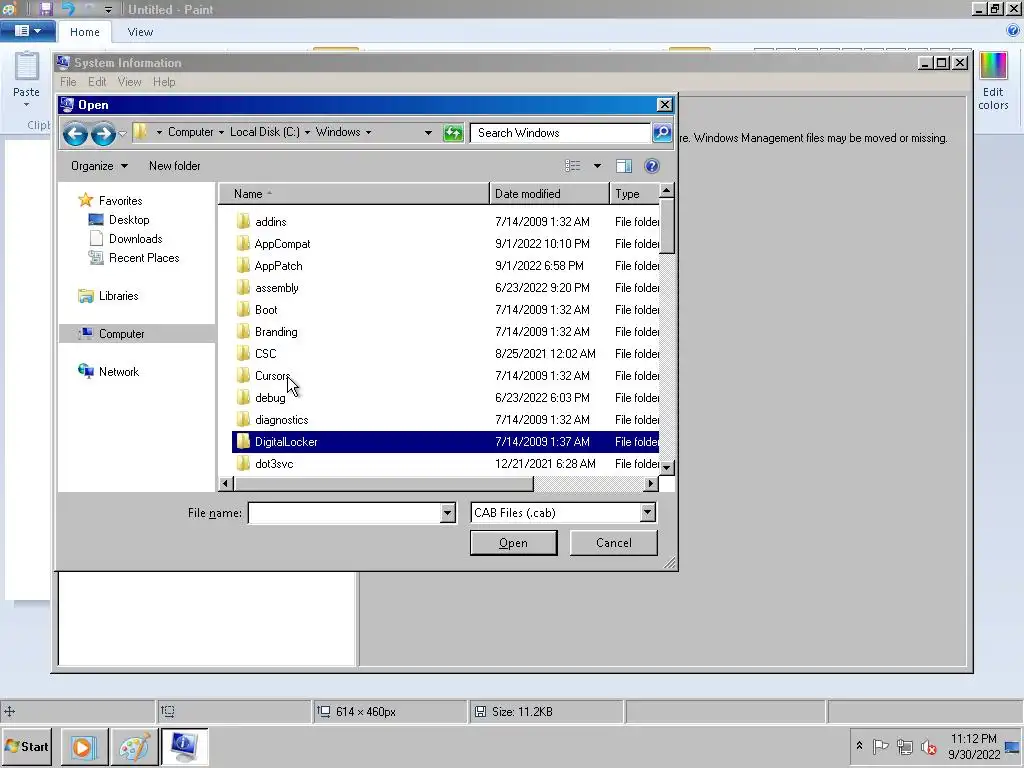
Task: Toggle the preview pane icon
Action: point(624,166)
